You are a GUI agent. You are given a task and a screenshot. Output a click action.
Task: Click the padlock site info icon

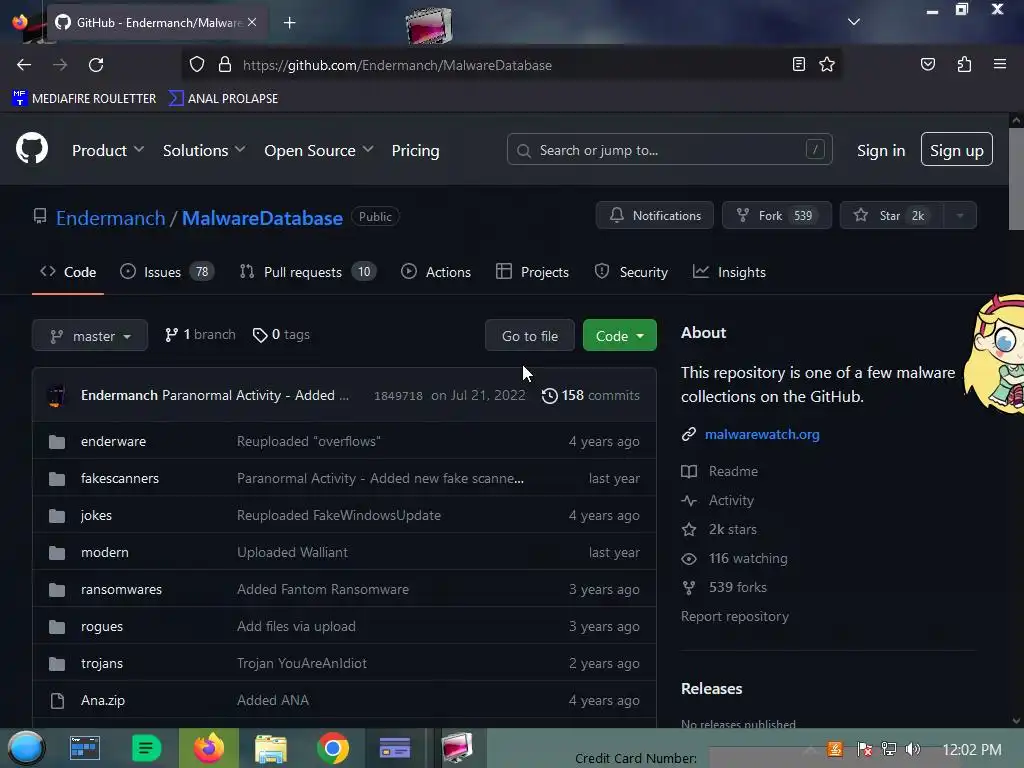[225, 65]
